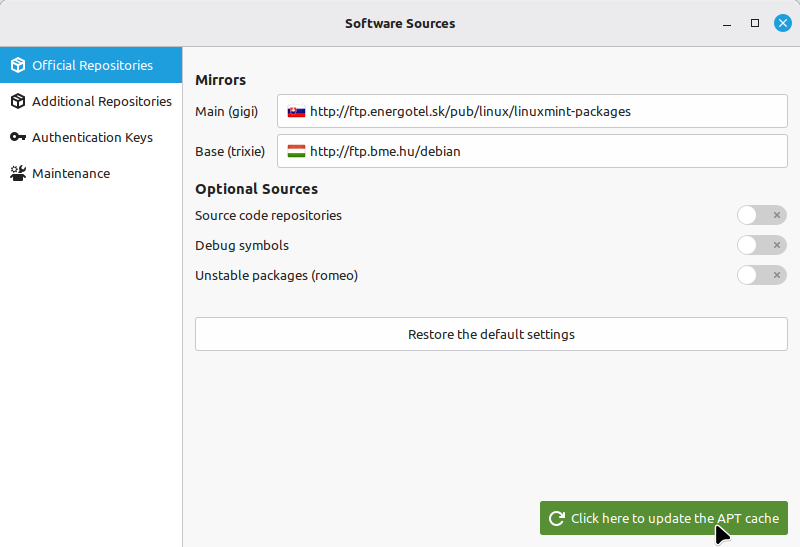This screenshot has height=547, width=800.
Task: Click the Maintenance tools icon
Action: (18, 173)
